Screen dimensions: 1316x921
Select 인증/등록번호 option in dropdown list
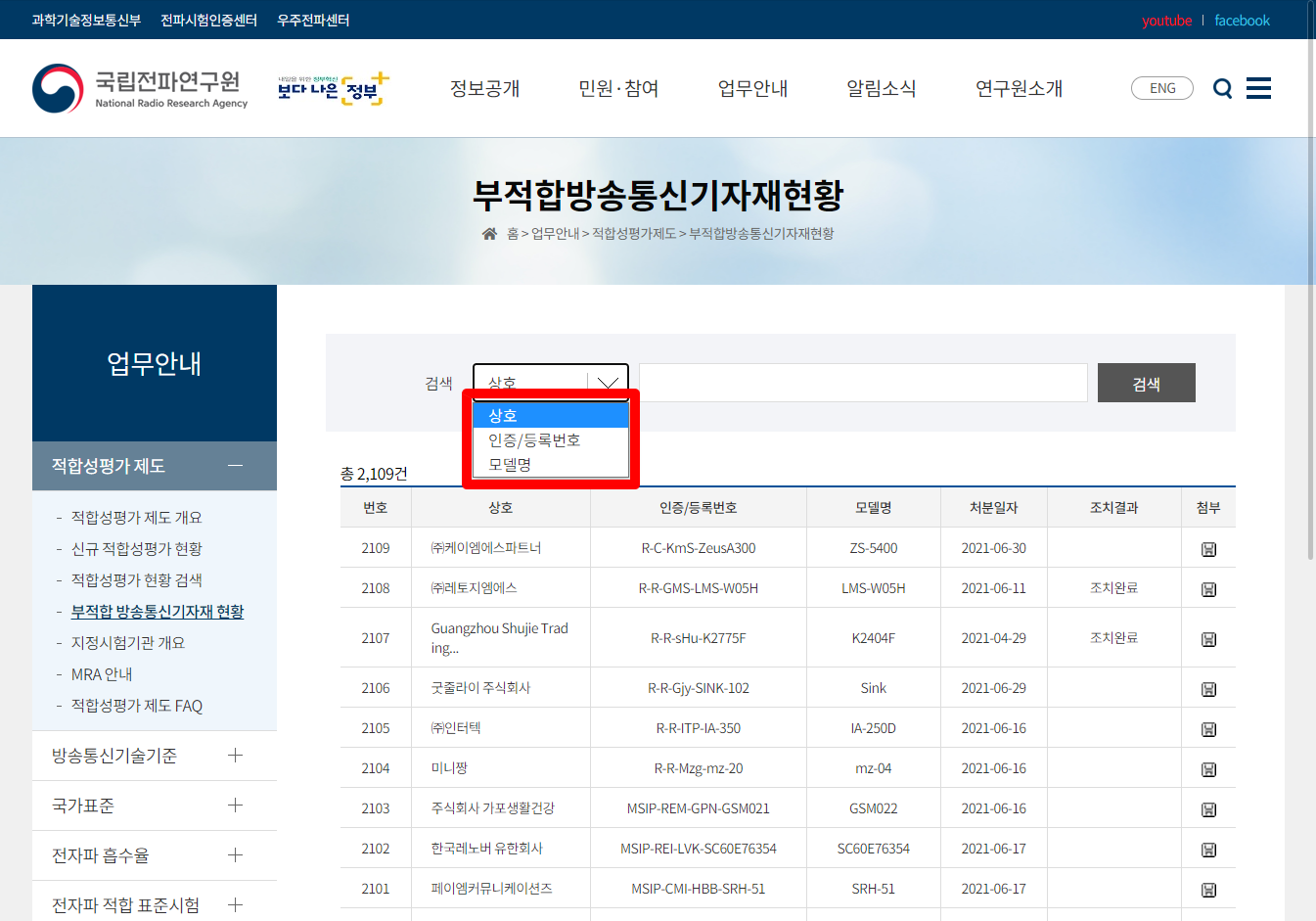tap(550, 439)
